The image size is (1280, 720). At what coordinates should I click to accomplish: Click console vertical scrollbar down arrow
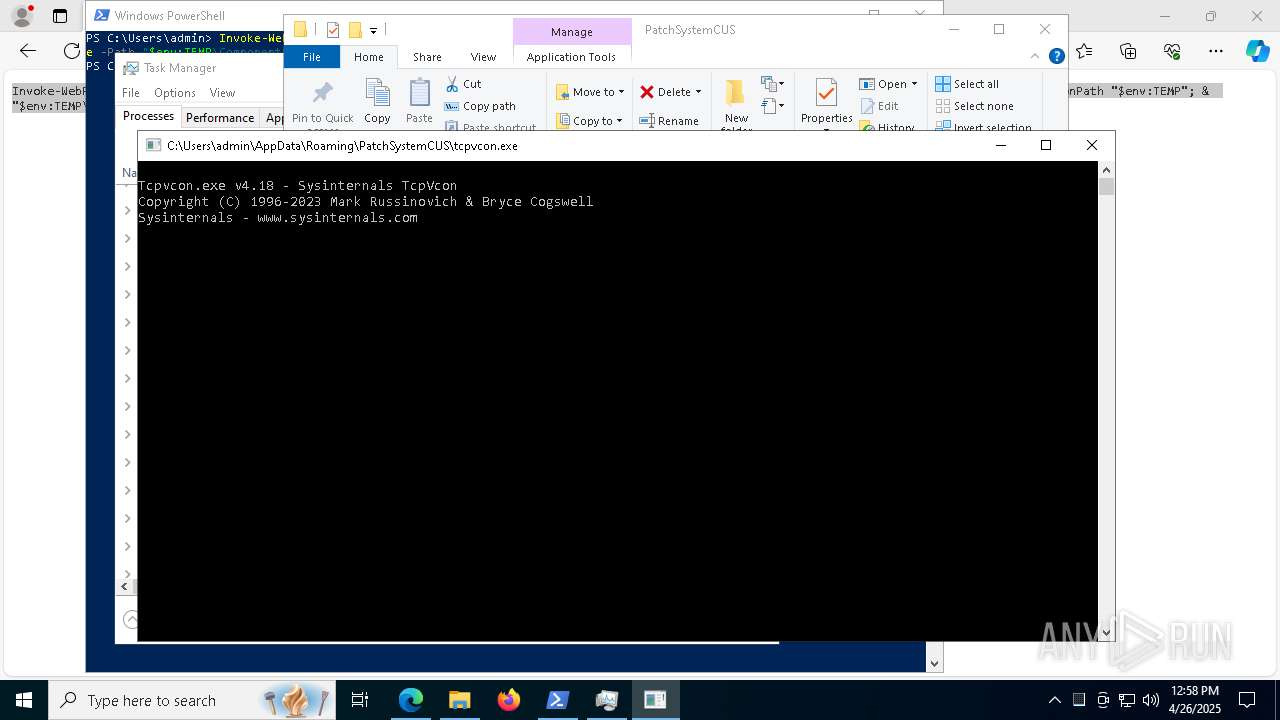click(1106, 632)
